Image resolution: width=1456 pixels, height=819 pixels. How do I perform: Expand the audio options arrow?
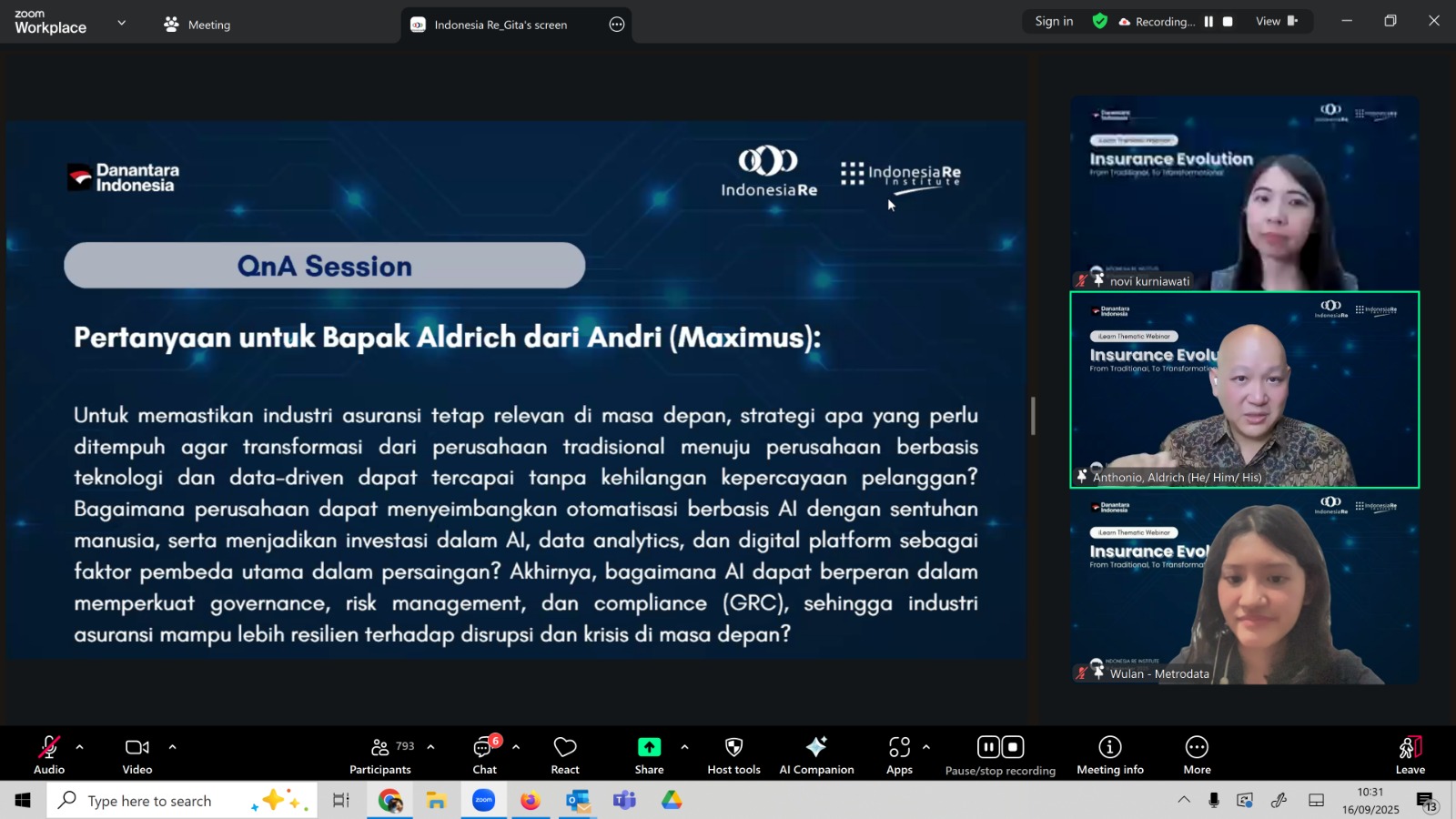pyautogui.click(x=80, y=747)
